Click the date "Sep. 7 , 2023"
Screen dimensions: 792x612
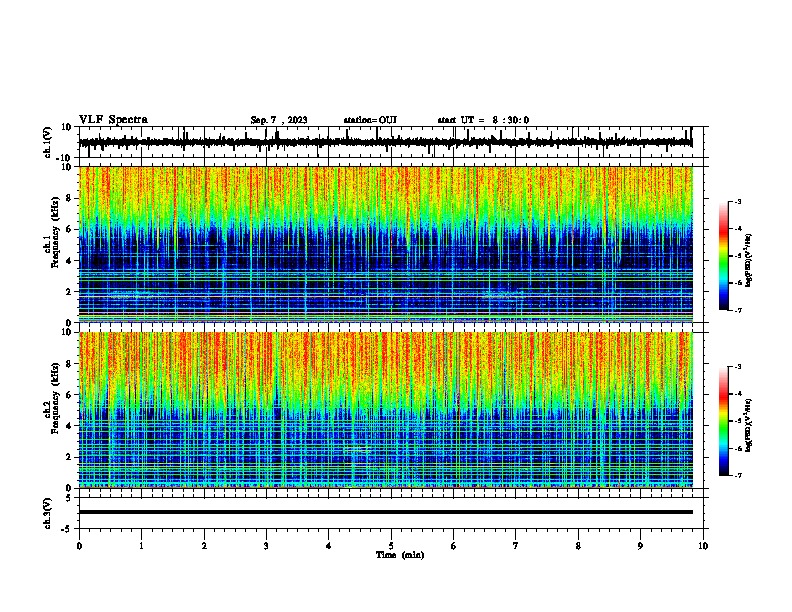point(279,120)
